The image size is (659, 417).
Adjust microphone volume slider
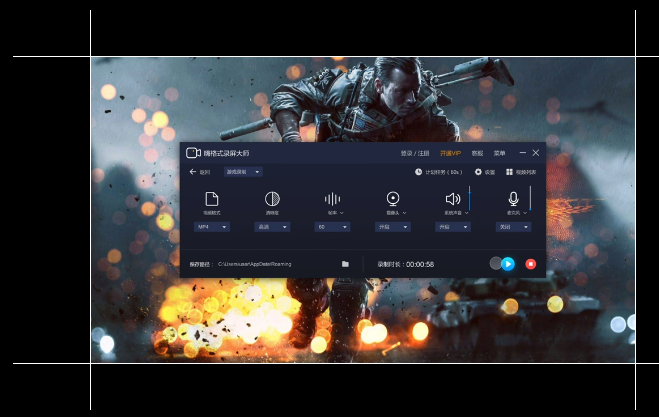(x=530, y=198)
